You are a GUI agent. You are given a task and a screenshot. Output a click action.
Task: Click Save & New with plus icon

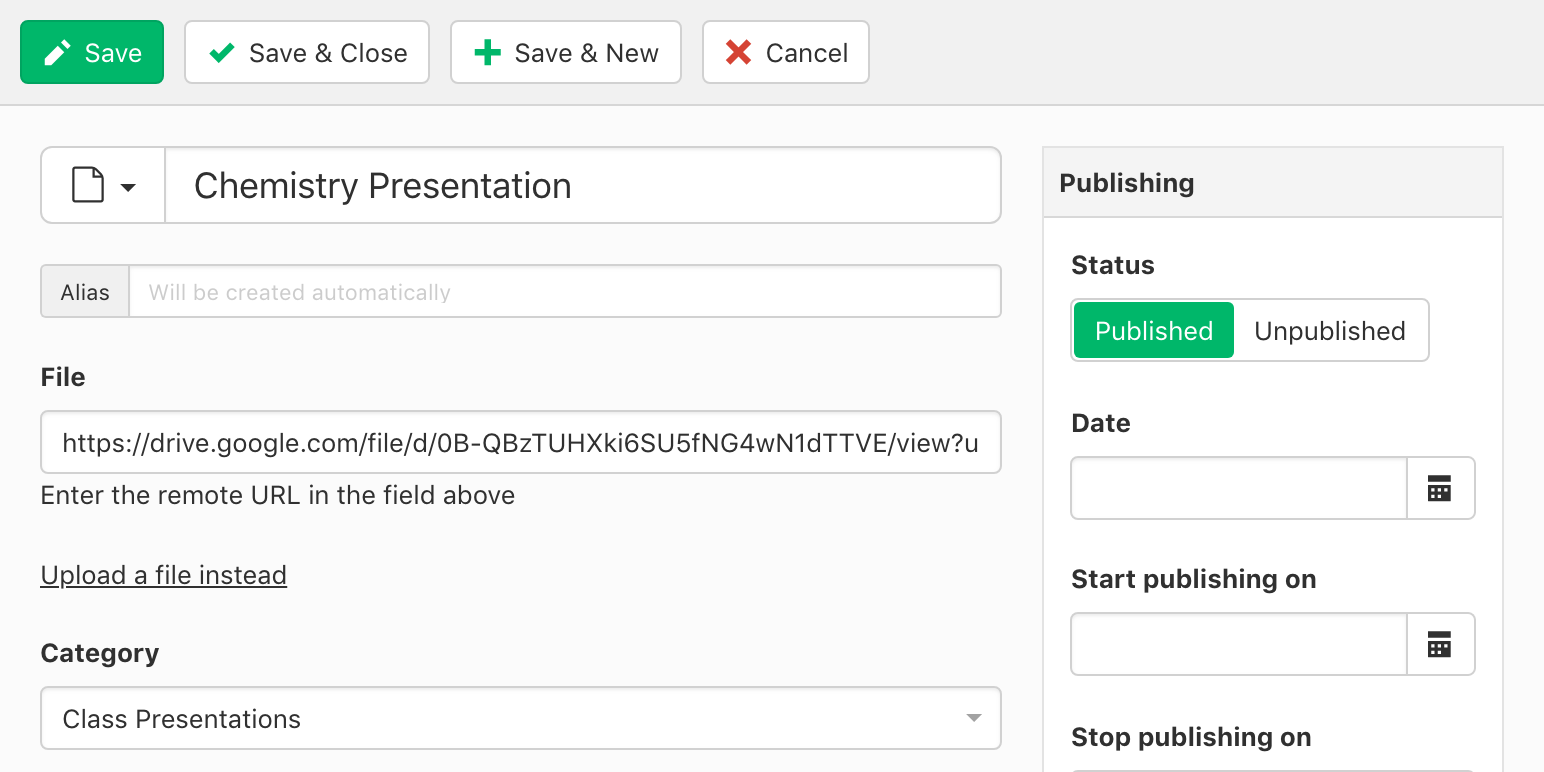pyautogui.click(x=566, y=53)
